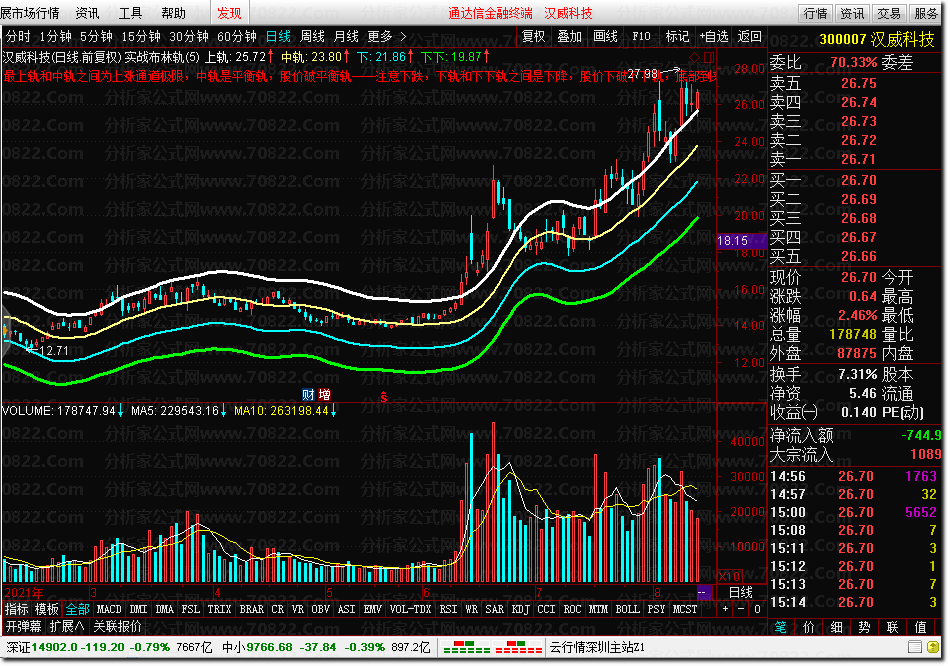
Task: Open the 发现 tab in the menu bar
Action: (x=229, y=13)
